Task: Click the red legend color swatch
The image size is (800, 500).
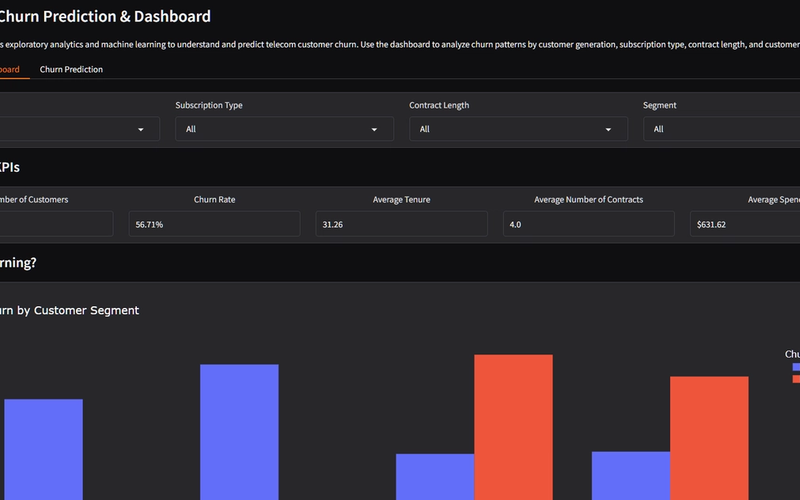Action: point(796,379)
